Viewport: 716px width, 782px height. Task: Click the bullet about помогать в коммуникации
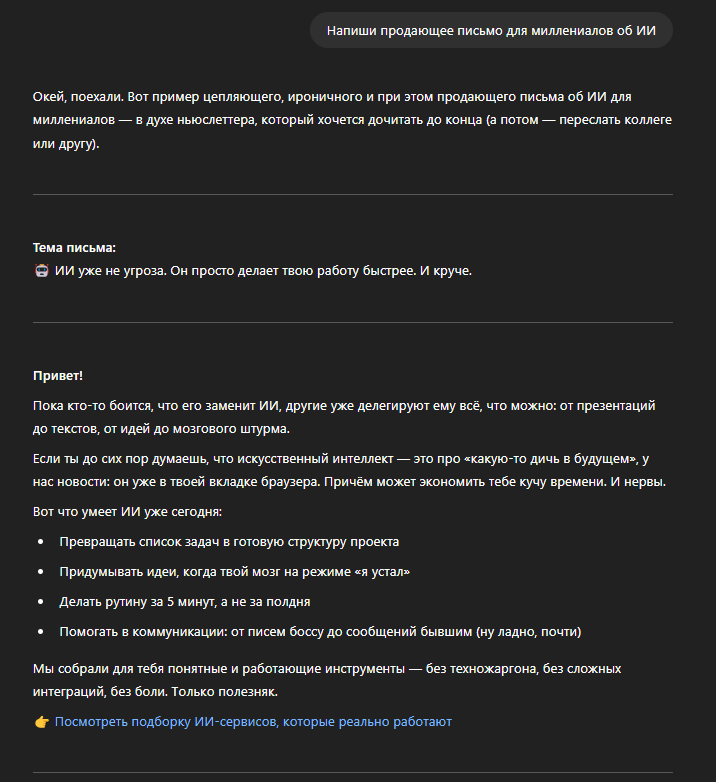[x=320, y=632]
